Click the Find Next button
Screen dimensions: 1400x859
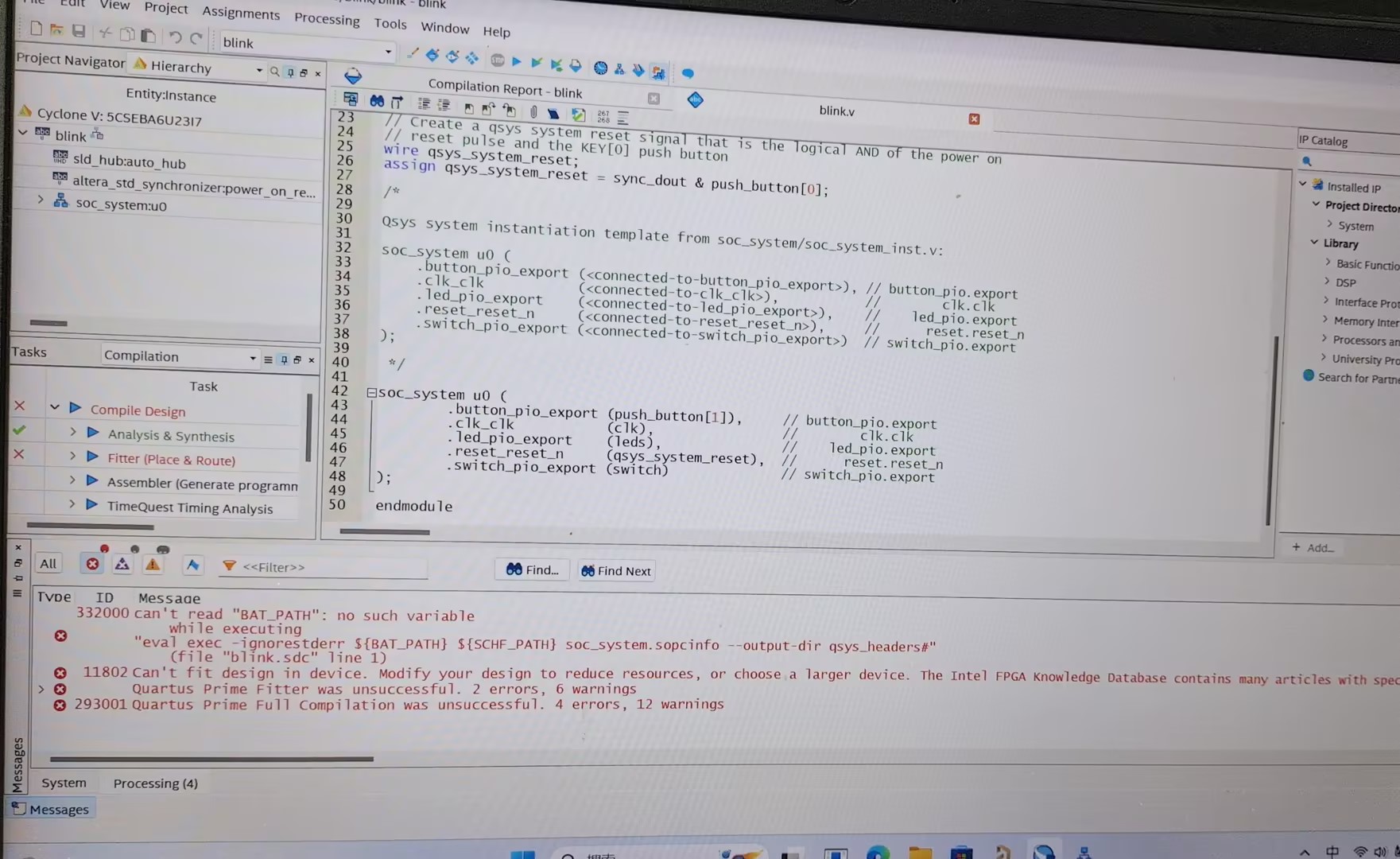pos(615,571)
